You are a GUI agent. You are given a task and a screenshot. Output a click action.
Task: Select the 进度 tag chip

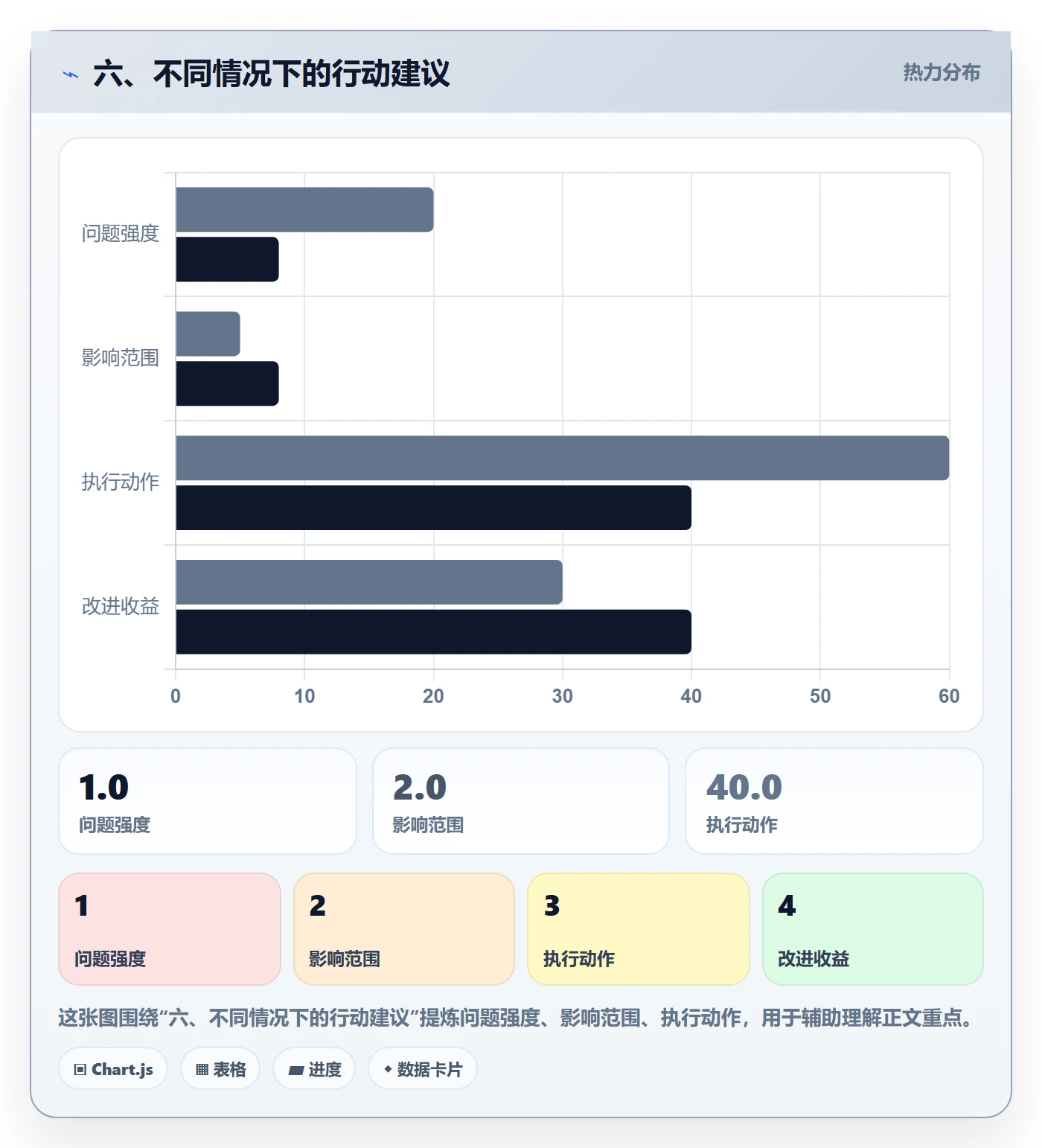pyautogui.click(x=314, y=1069)
